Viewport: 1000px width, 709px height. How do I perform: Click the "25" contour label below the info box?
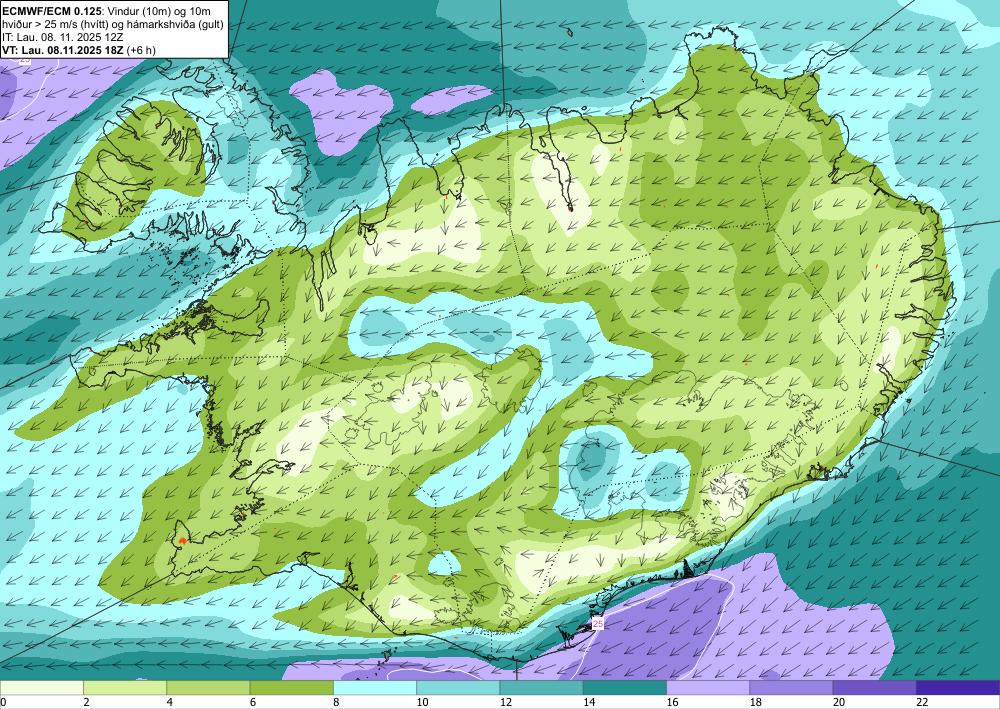pyautogui.click(x=24, y=60)
